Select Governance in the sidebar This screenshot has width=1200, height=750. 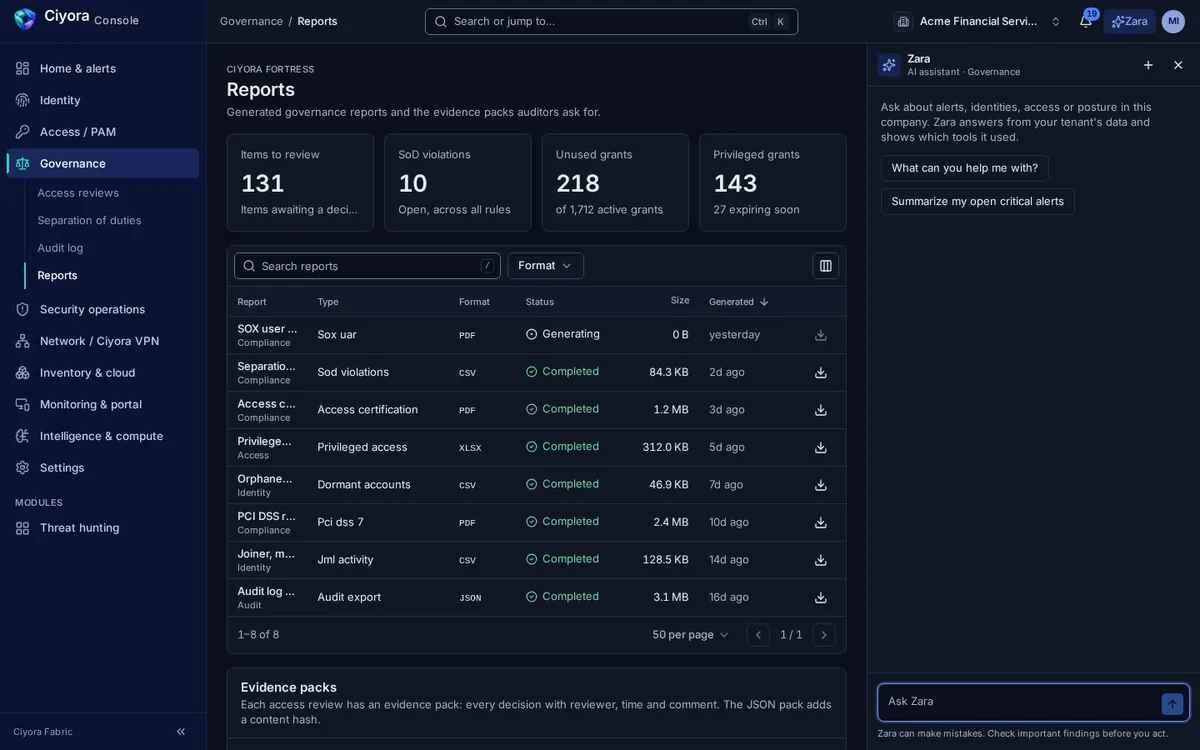[x=103, y=163]
